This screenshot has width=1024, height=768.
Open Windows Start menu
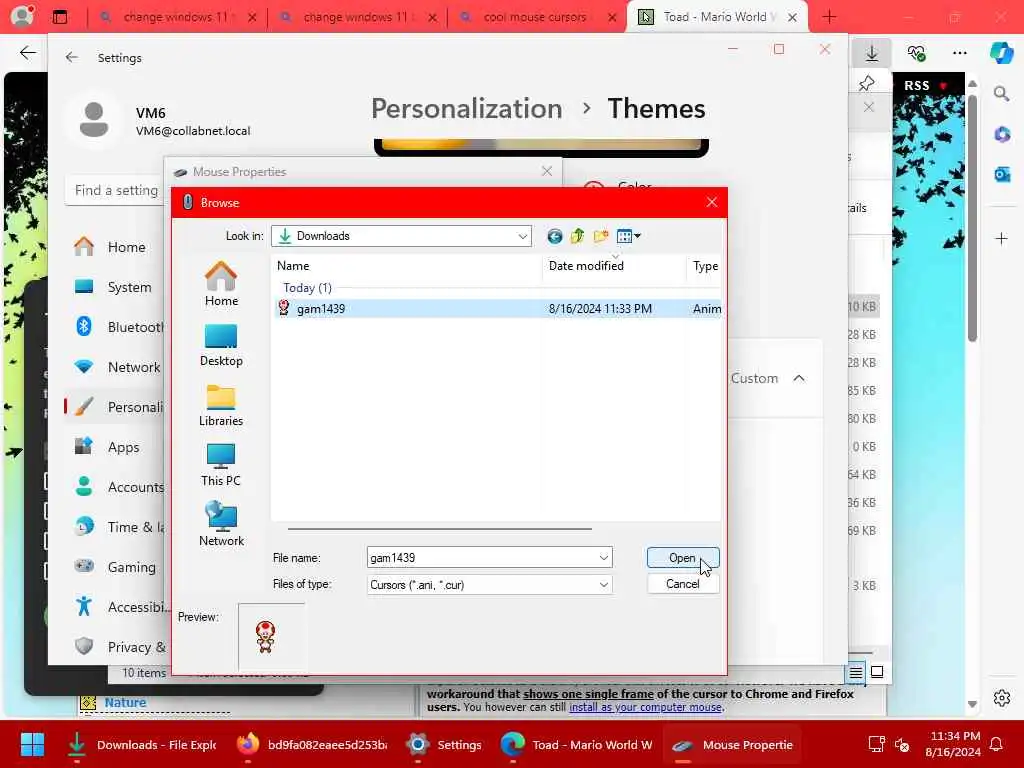click(32, 744)
